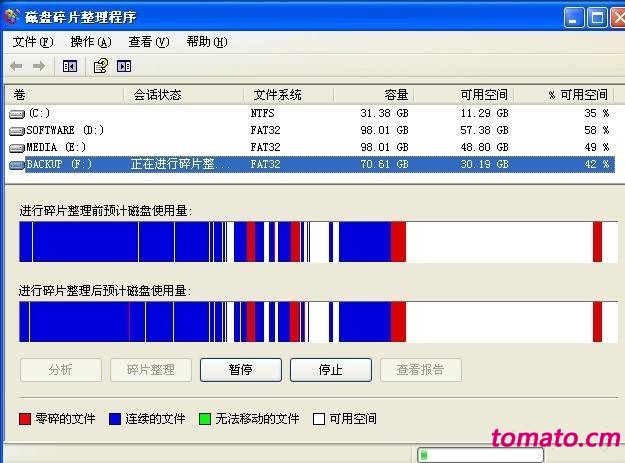Click the status bar progress indicator
The image size is (625, 463).
pyautogui.click(x=480, y=455)
